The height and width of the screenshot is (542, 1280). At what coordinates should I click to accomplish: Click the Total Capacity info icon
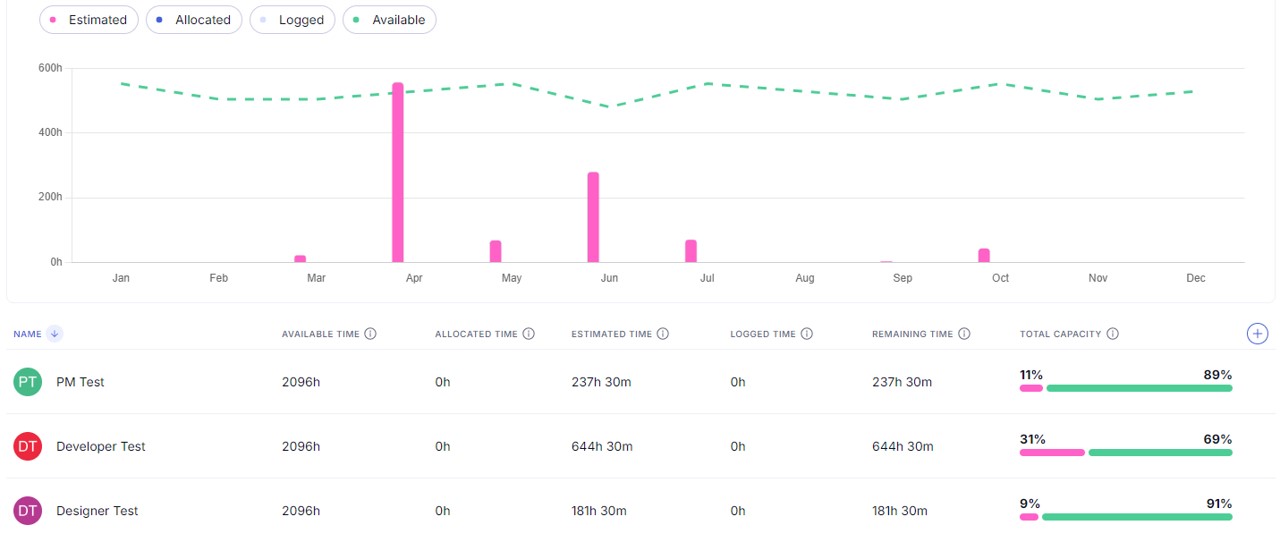[x=1113, y=334]
